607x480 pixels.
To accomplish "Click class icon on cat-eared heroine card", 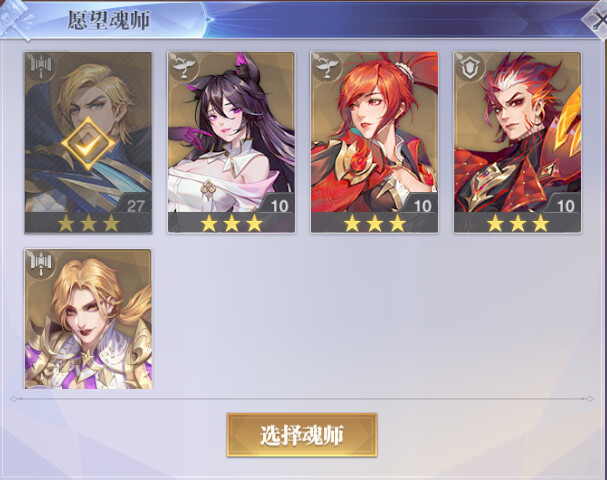I will pos(183,67).
